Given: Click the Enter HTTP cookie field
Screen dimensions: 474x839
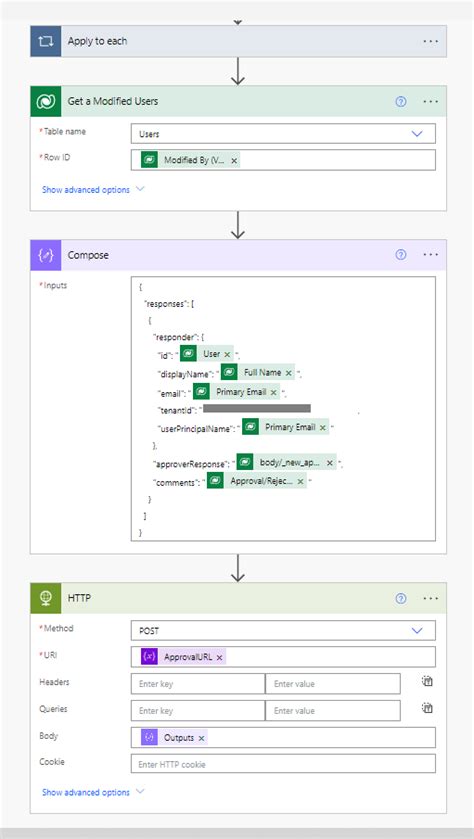Looking at the screenshot, I should (283, 764).
